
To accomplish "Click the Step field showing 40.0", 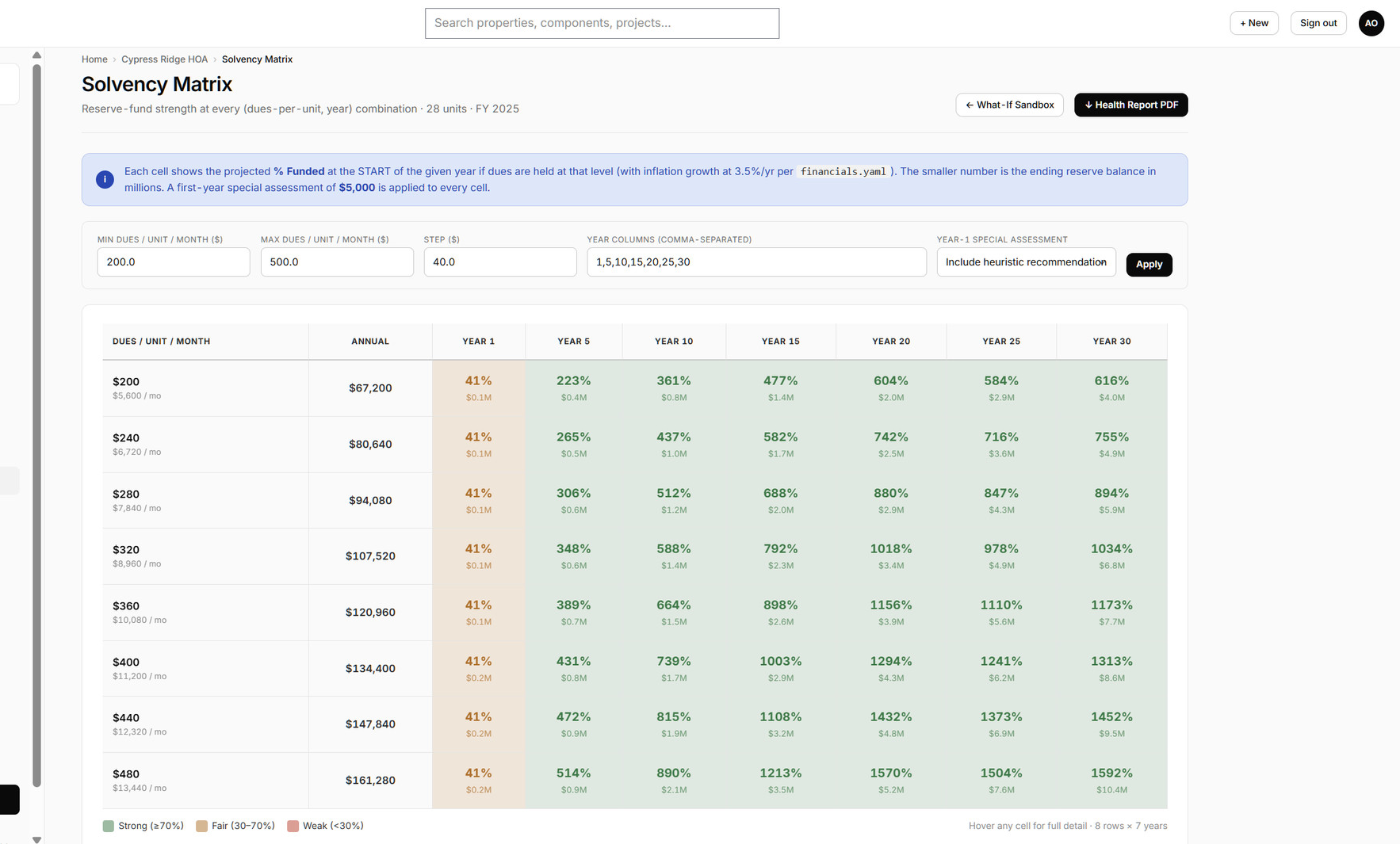I will [x=500, y=262].
